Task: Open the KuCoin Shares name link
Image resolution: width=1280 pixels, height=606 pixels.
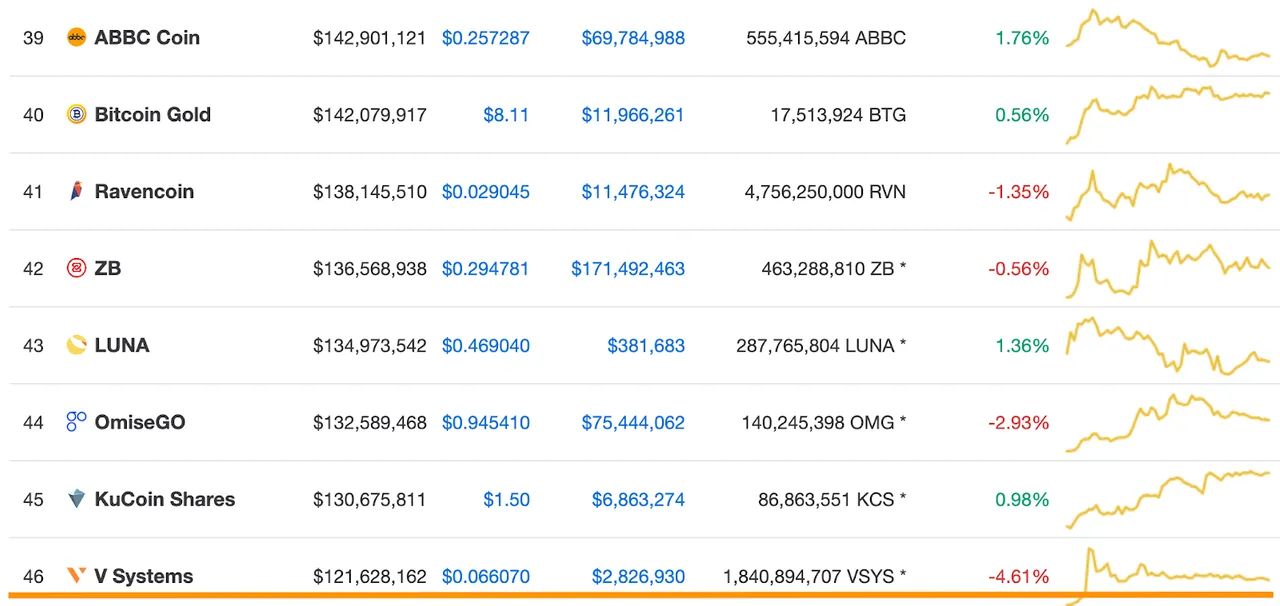Action: tap(165, 499)
